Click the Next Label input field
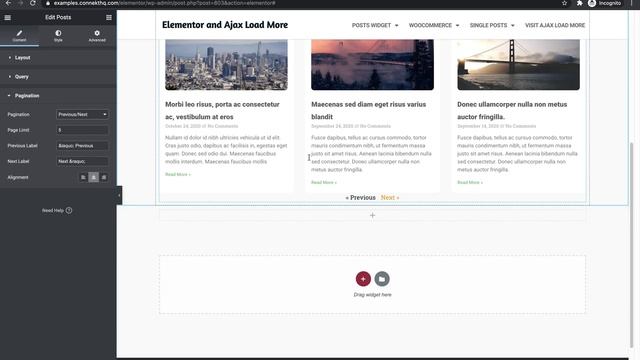This screenshot has width=640, height=360. click(x=82, y=161)
